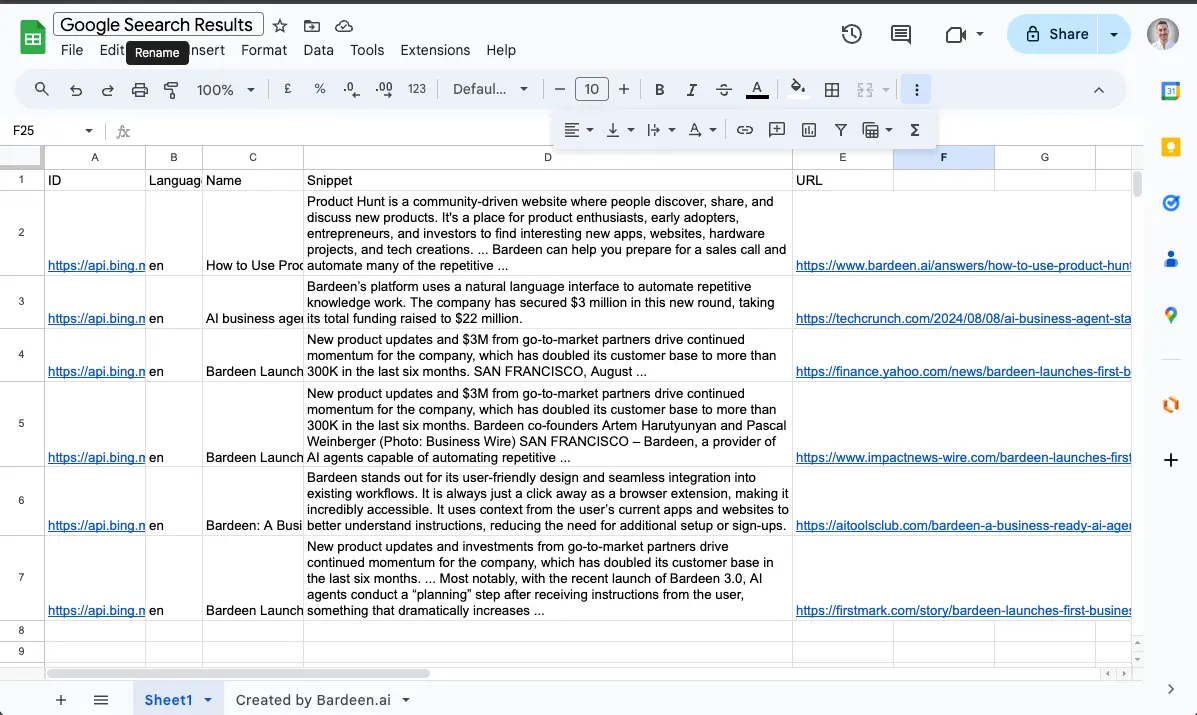Screen dimensions: 1197x715
Task: Open the Extensions menu
Action: [435, 50]
